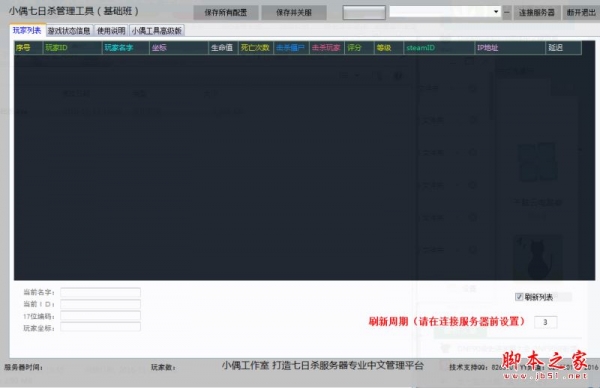Click the 死亡次数 column header
Viewport: 600px width, 388px height.
click(x=256, y=48)
